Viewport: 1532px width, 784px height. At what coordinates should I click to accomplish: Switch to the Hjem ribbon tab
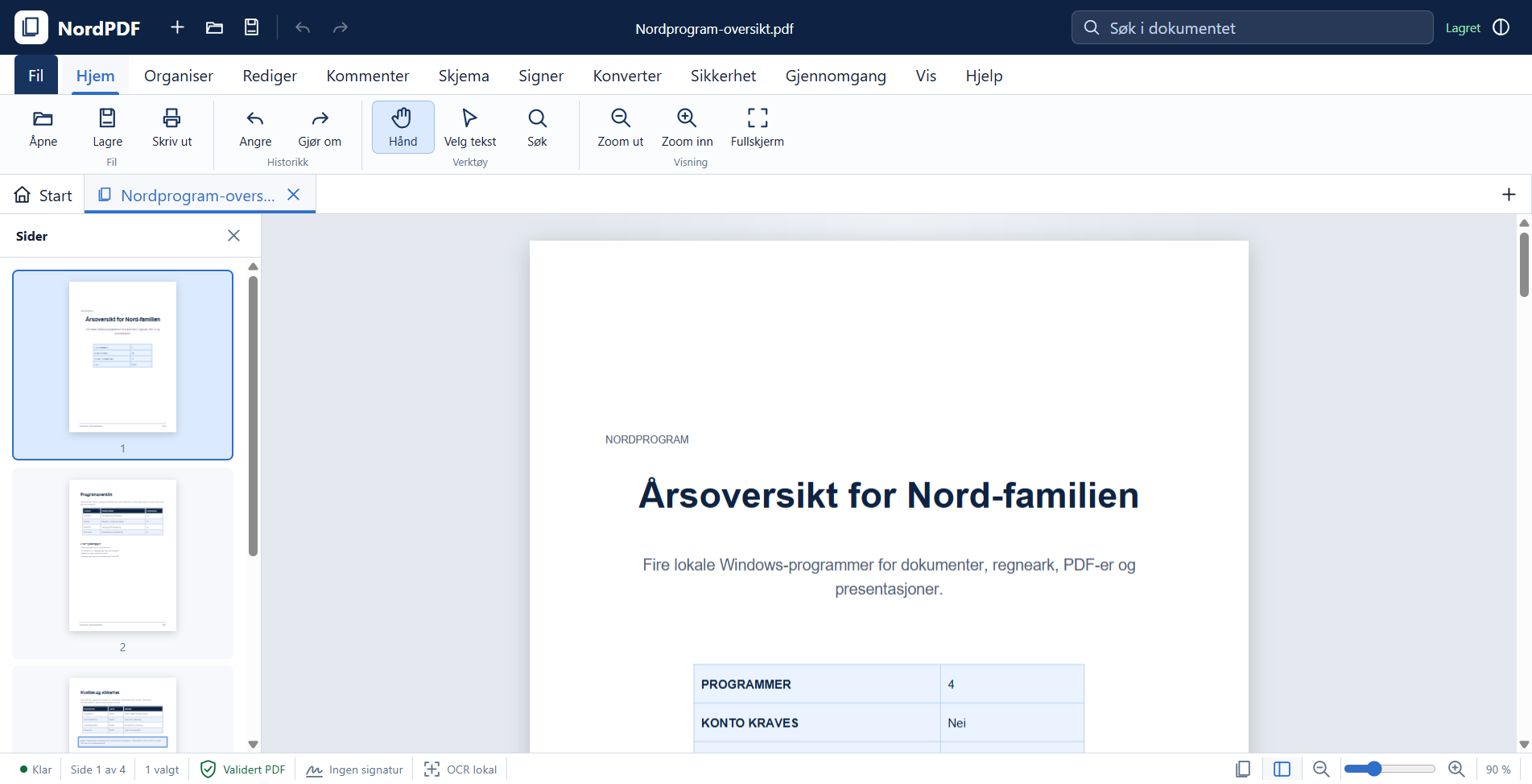tap(95, 76)
